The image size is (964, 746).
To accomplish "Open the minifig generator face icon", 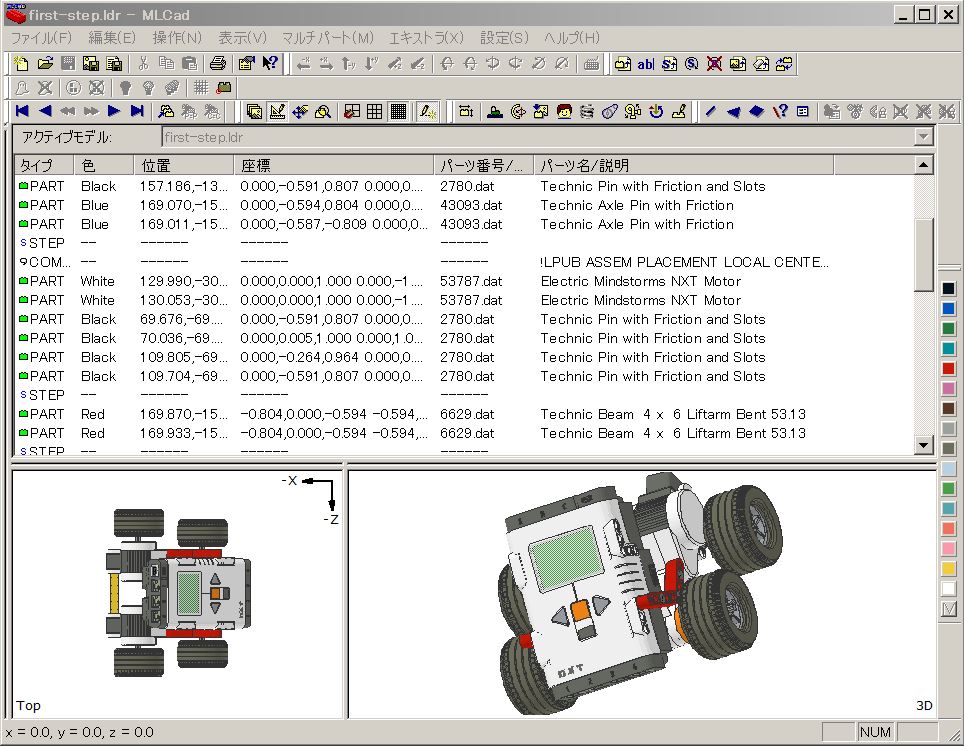I will pyautogui.click(x=564, y=111).
